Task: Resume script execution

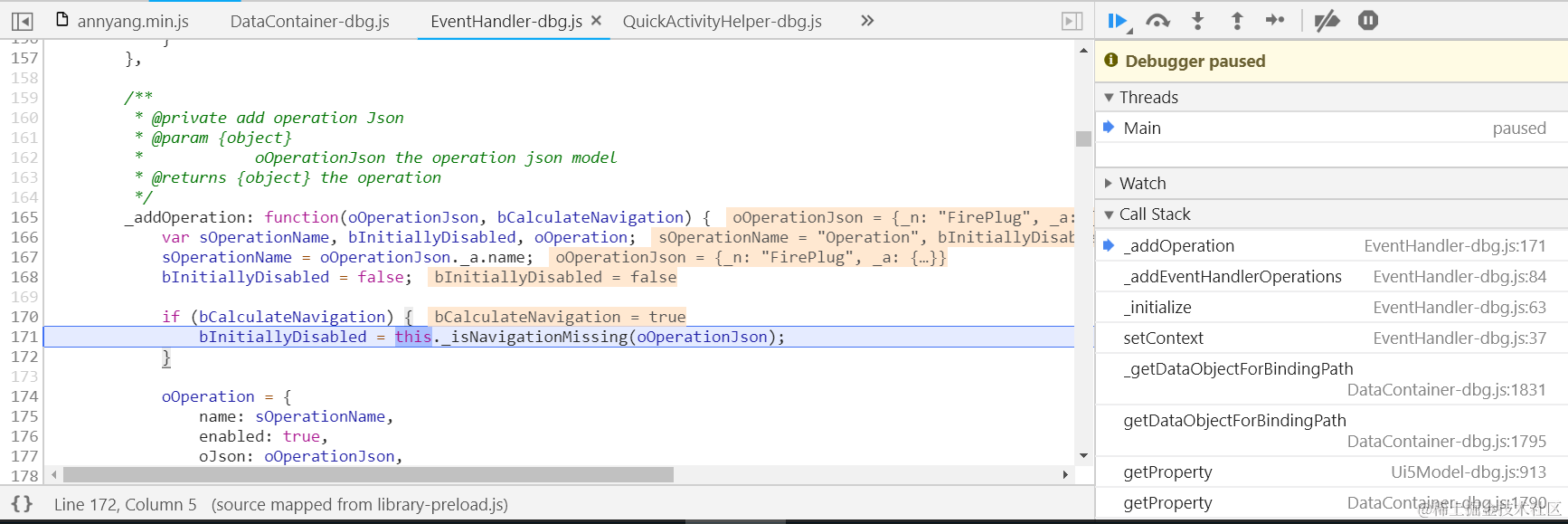Action: [1119, 21]
